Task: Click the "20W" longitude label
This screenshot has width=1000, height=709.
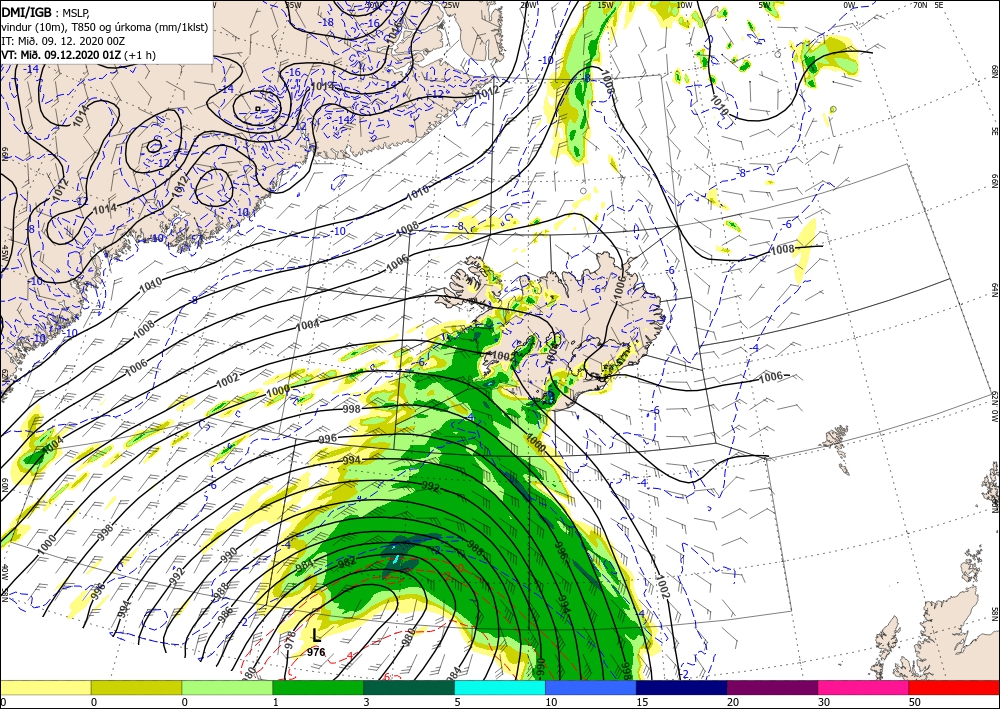Action: tap(528, 4)
